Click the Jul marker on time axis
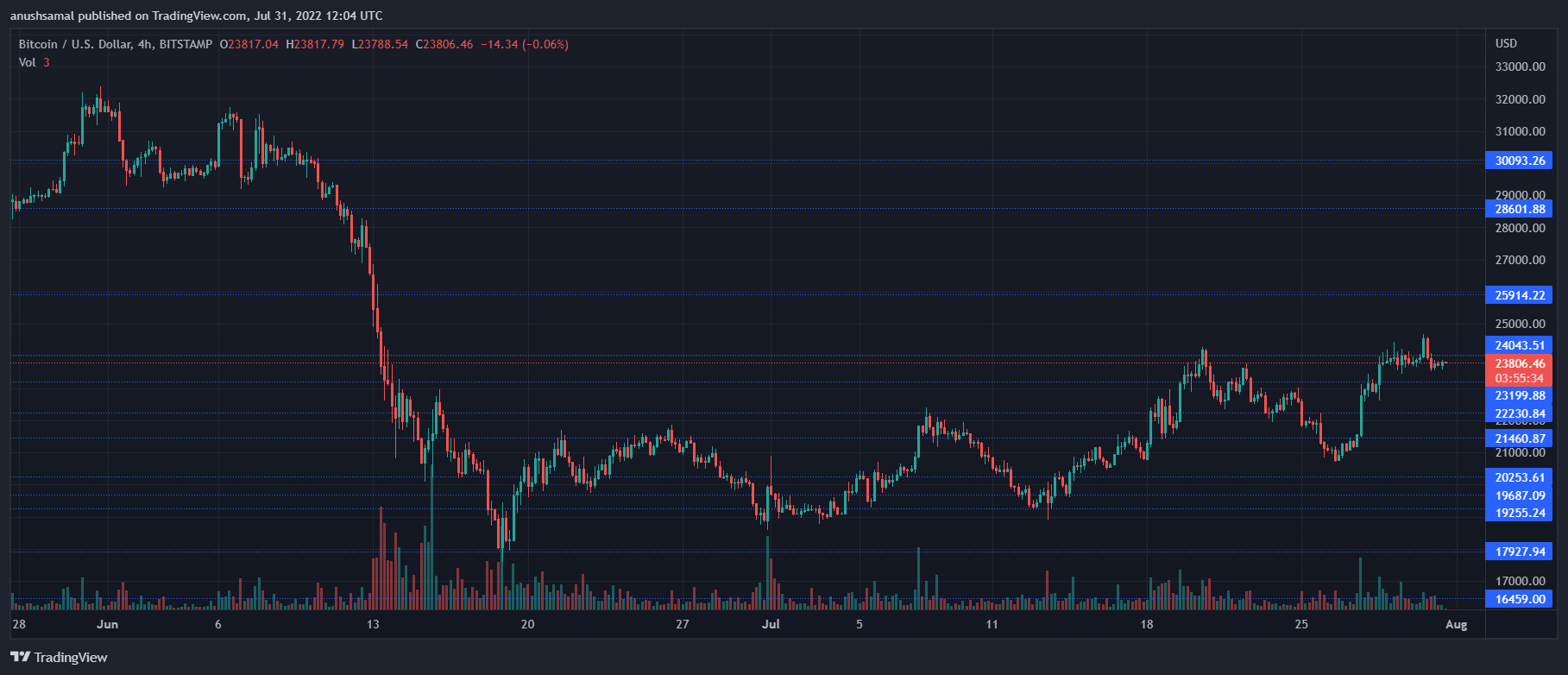This screenshot has height=675, width=1568. [771, 624]
